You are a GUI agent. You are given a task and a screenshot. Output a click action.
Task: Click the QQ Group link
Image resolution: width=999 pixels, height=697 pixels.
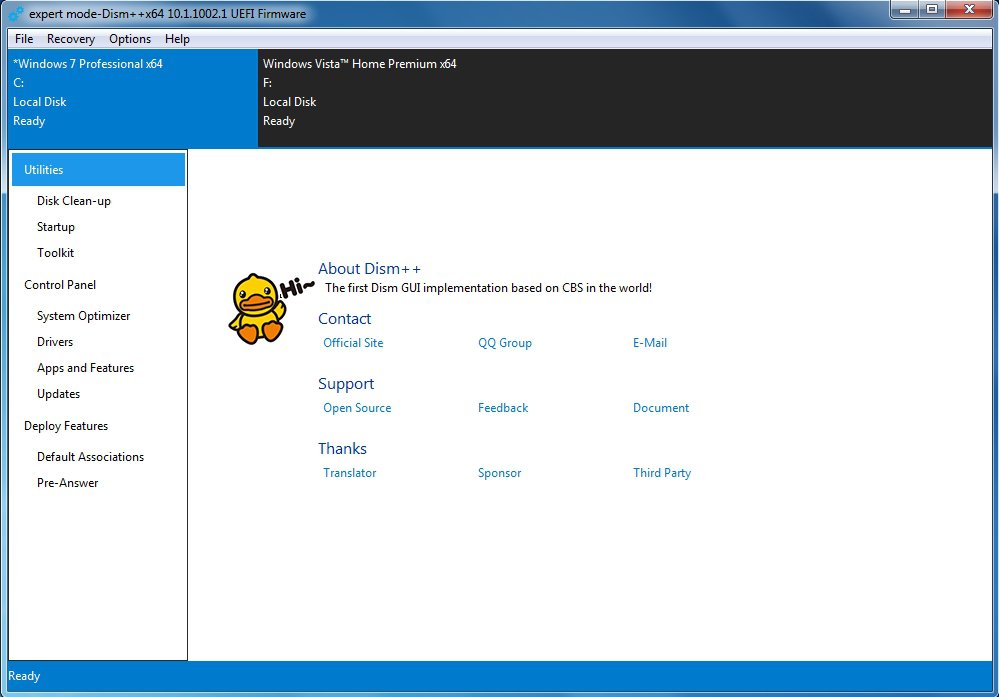click(505, 343)
